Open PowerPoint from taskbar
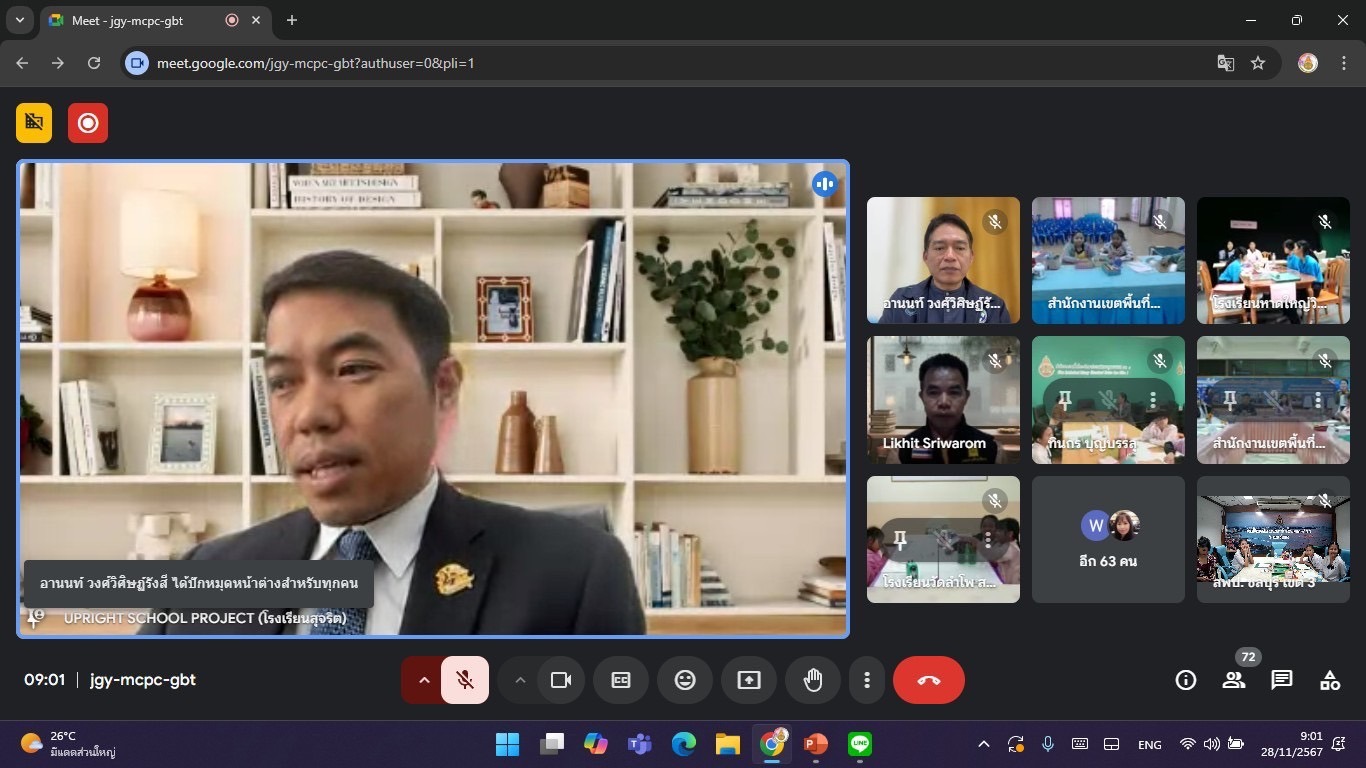Screen dimensions: 1366x768 click(x=816, y=744)
